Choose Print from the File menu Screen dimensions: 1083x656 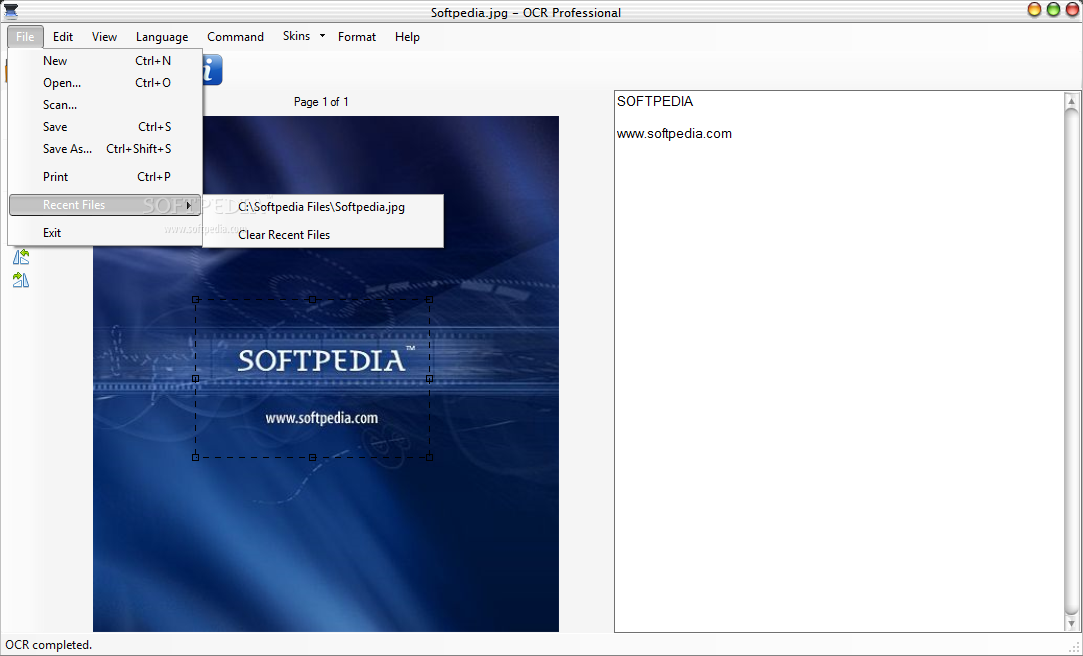point(105,177)
